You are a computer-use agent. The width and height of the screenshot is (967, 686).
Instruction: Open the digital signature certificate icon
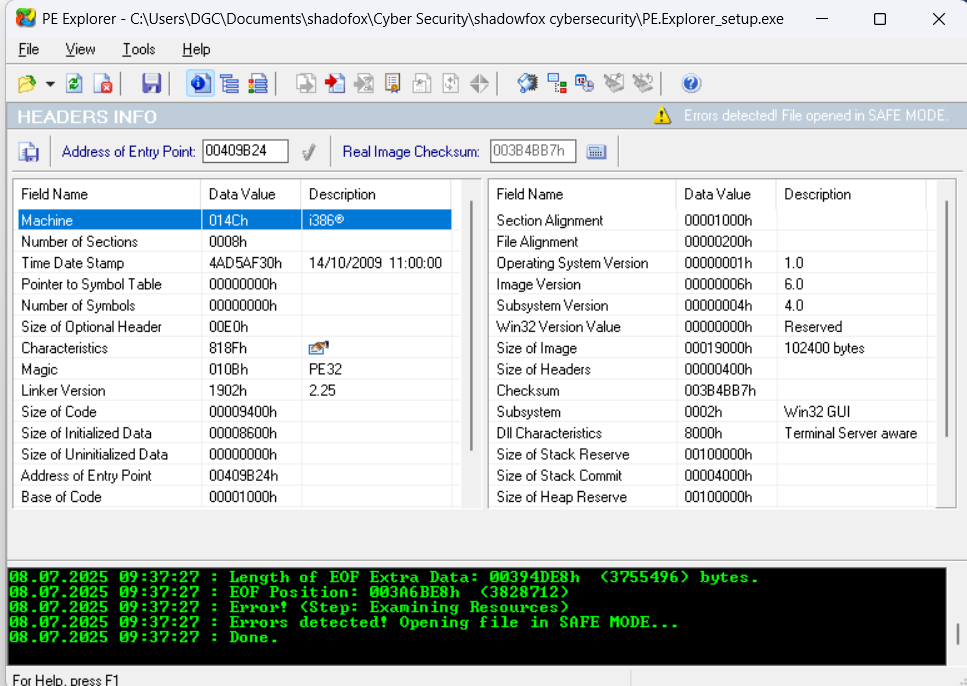point(392,83)
